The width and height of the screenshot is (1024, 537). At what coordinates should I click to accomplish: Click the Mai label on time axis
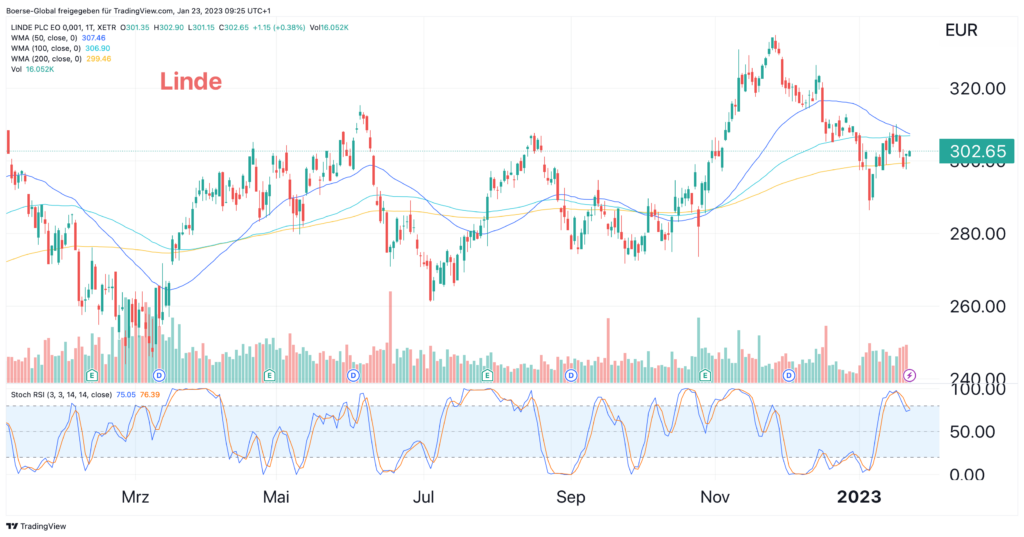coord(276,497)
